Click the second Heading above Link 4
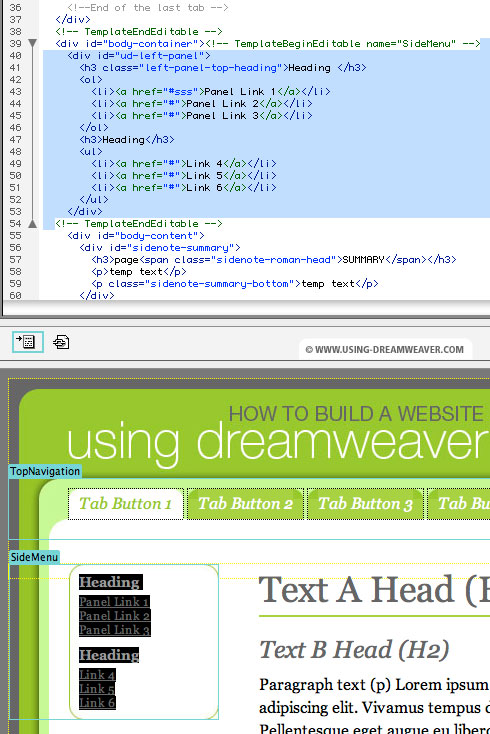 click(x=109, y=654)
